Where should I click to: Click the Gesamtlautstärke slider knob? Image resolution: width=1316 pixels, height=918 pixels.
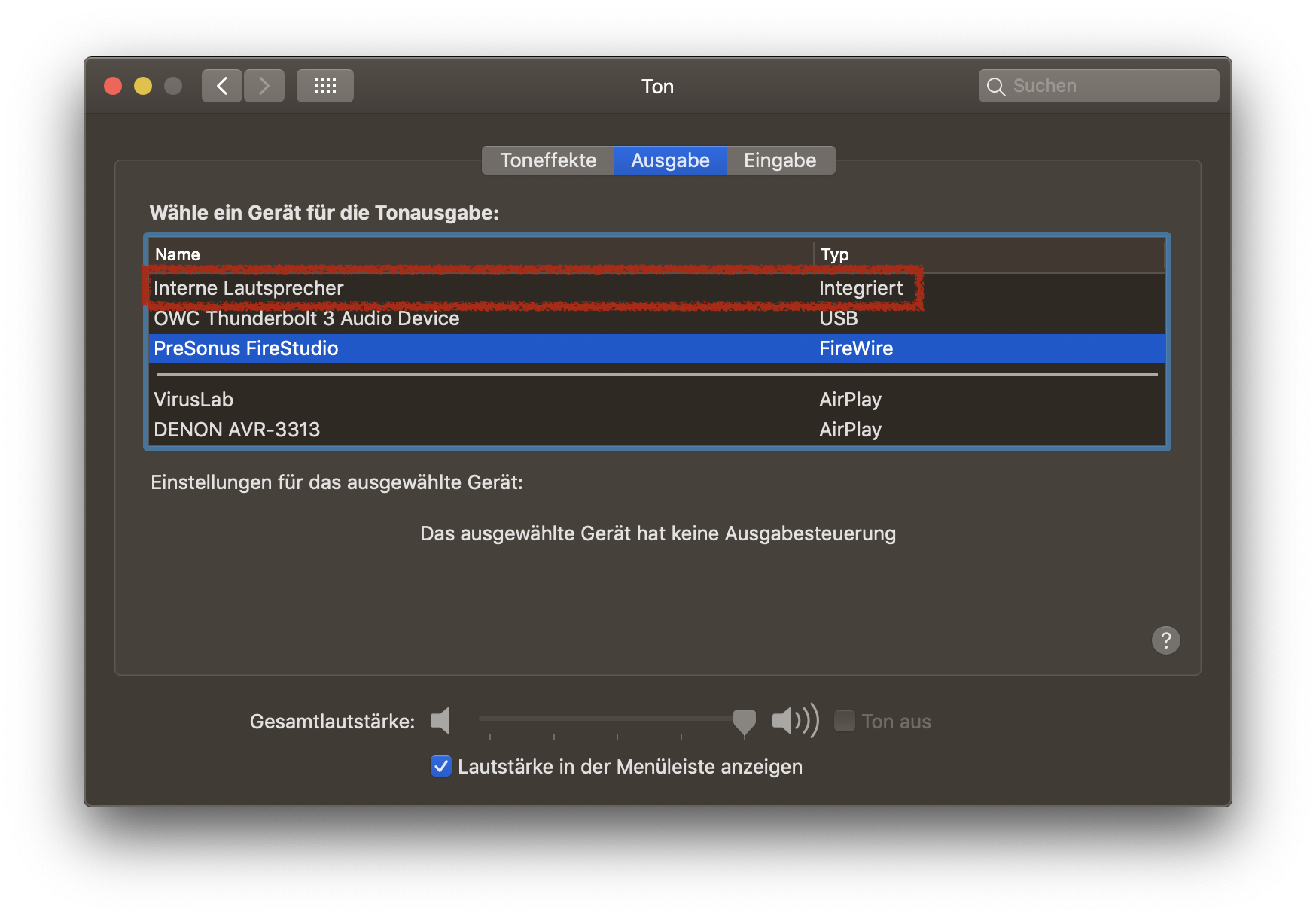[x=744, y=722]
